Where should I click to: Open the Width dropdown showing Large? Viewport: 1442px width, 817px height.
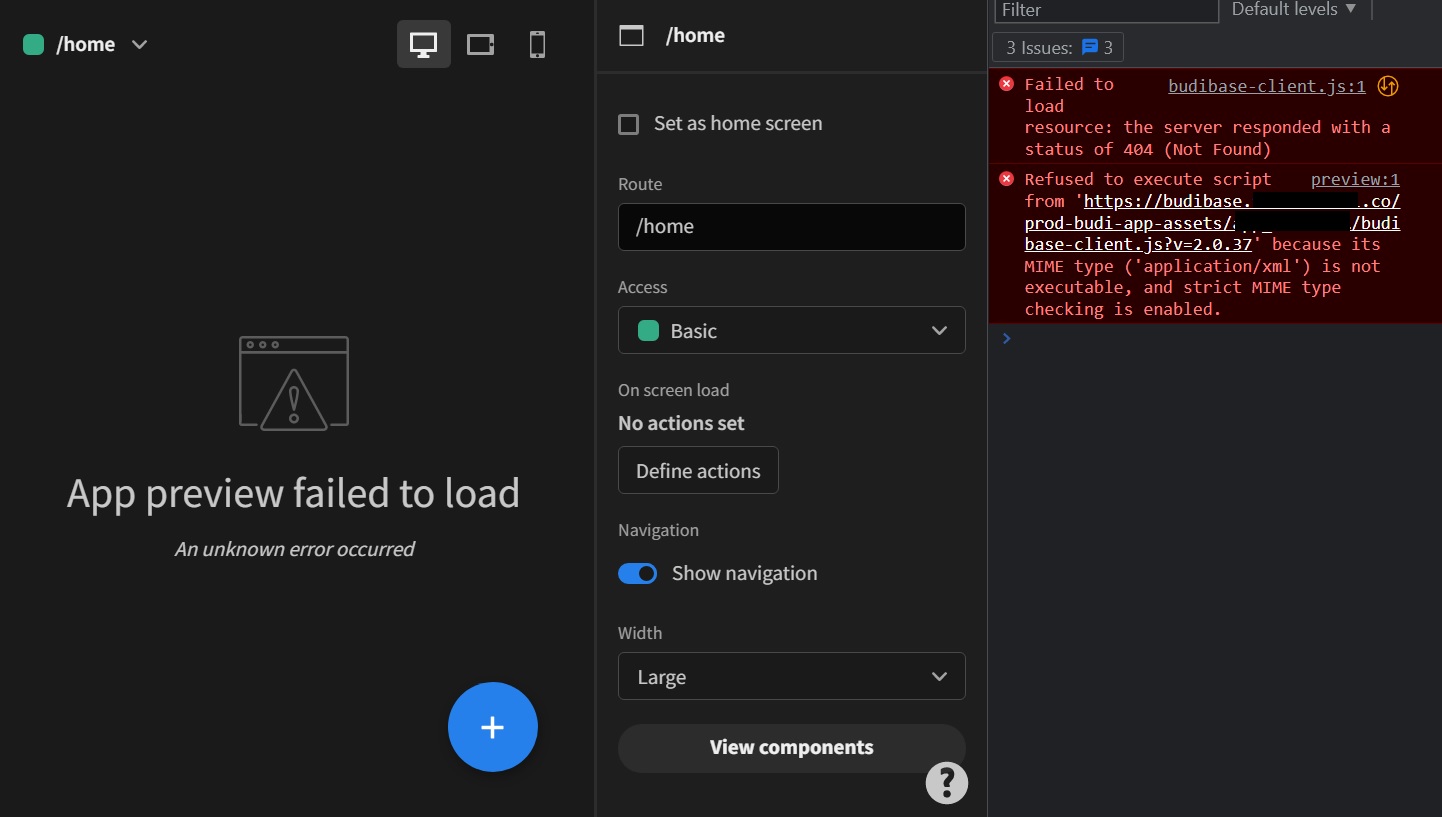(791, 677)
